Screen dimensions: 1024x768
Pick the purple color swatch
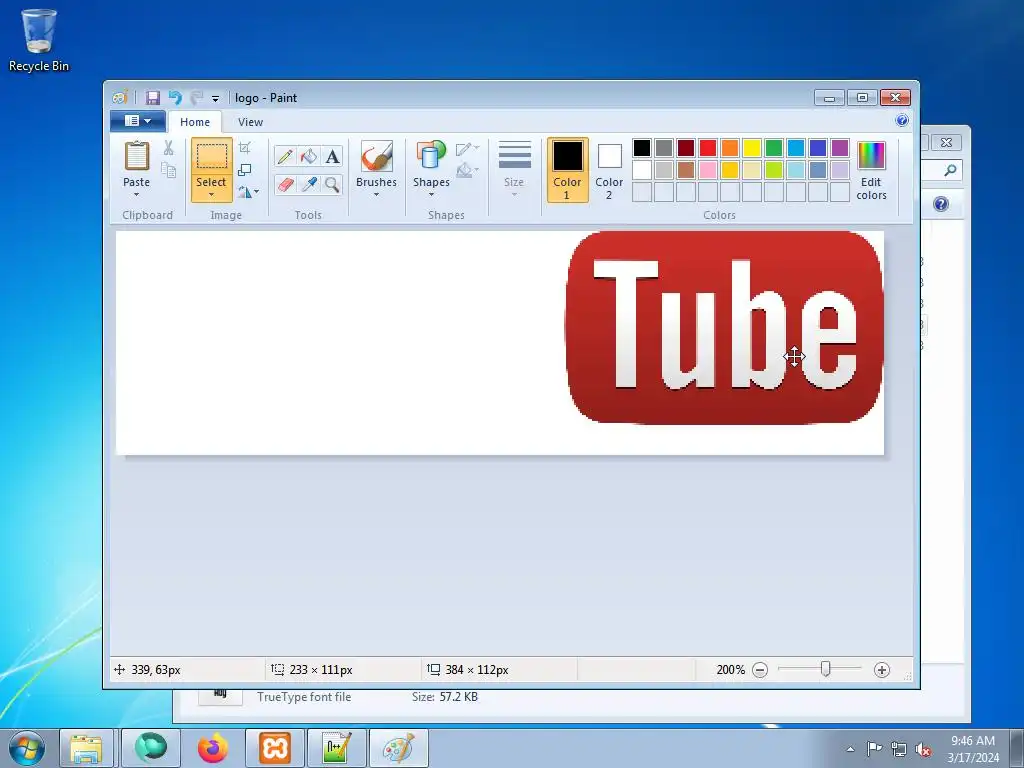pyautogui.click(x=840, y=148)
